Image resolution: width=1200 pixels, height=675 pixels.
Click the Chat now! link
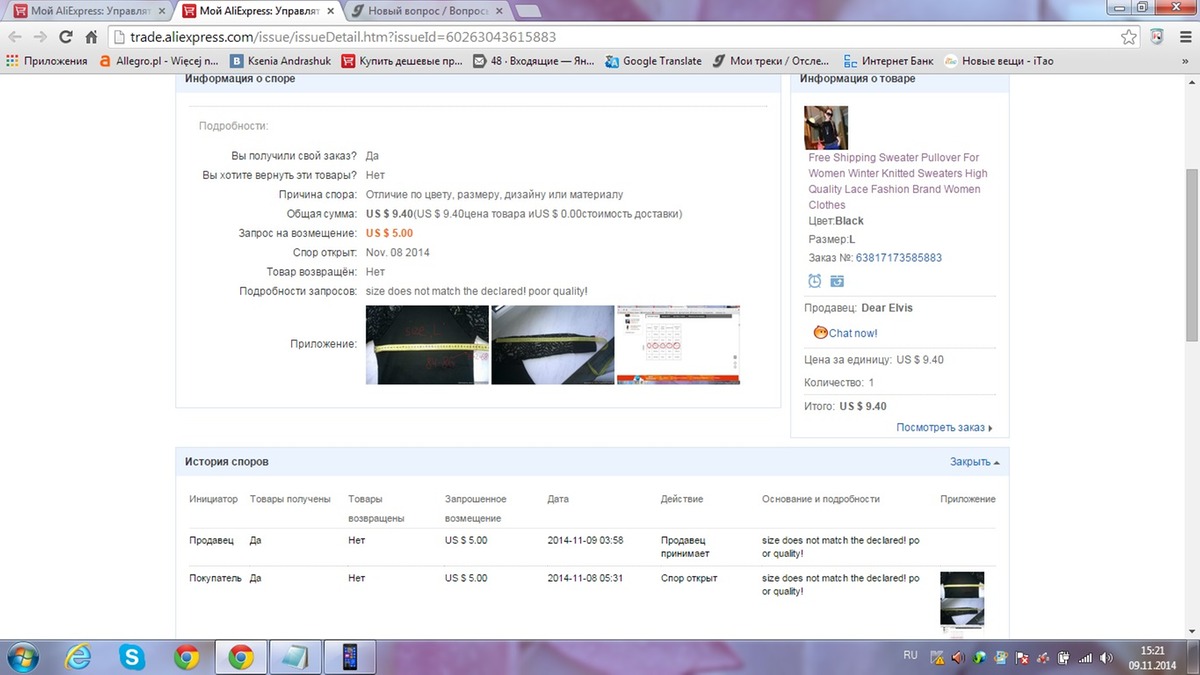tap(853, 333)
